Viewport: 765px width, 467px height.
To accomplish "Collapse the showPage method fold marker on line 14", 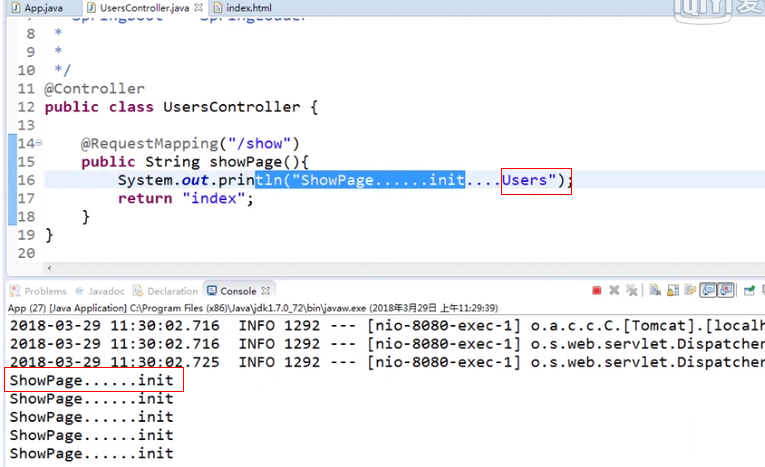I will (39, 143).
